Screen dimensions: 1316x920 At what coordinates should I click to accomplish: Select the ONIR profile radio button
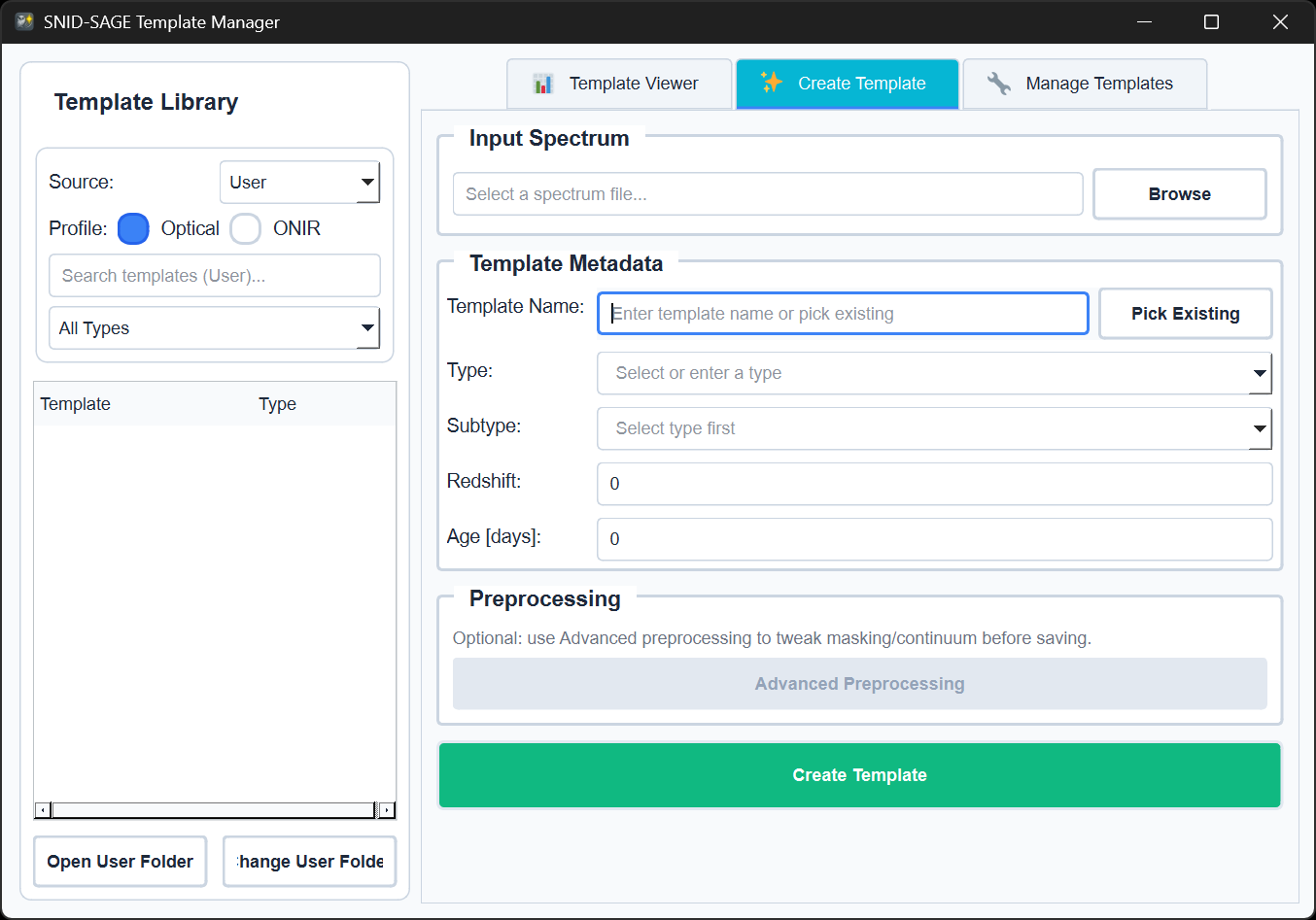click(x=245, y=228)
